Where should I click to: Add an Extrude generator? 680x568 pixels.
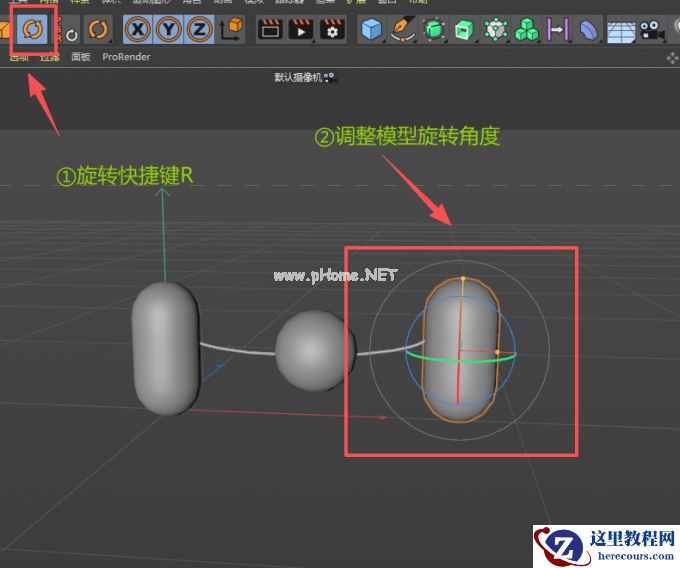[x=464, y=30]
